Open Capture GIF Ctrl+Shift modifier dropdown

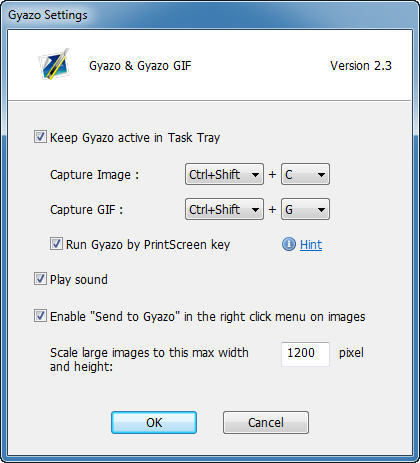(224, 209)
